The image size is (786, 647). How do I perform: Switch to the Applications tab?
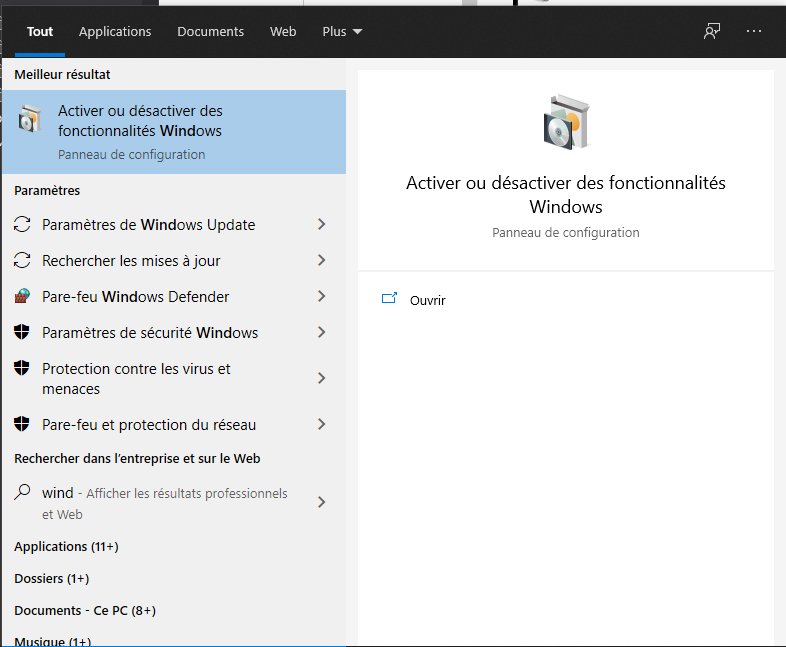tap(115, 32)
